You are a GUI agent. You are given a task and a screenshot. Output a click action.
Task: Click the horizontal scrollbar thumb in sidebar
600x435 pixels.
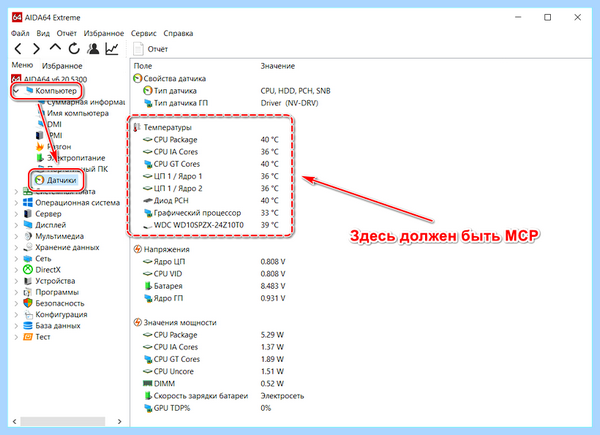63,421
